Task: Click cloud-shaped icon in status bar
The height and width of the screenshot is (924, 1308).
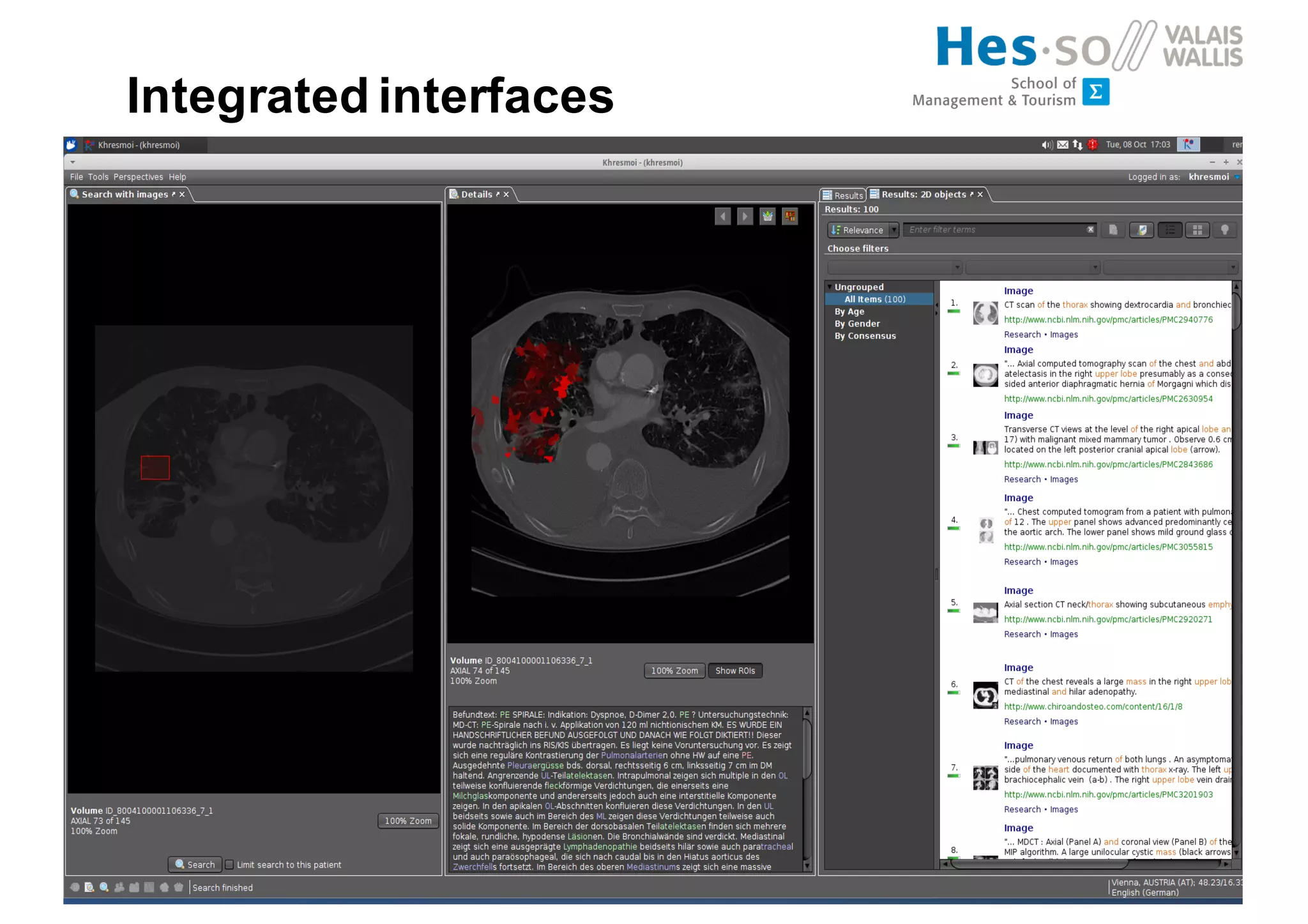Action: [x=164, y=887]
